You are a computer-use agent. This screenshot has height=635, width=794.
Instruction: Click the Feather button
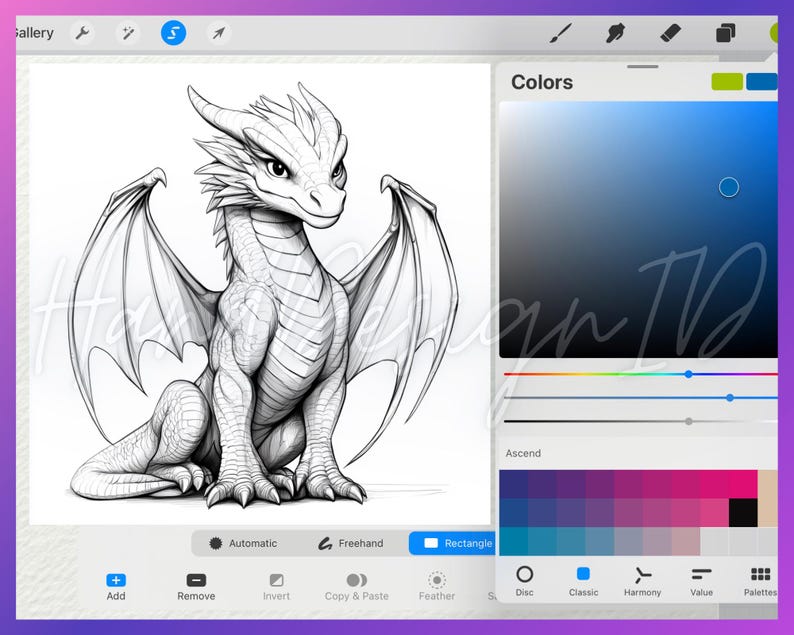(x=436, y=587)
